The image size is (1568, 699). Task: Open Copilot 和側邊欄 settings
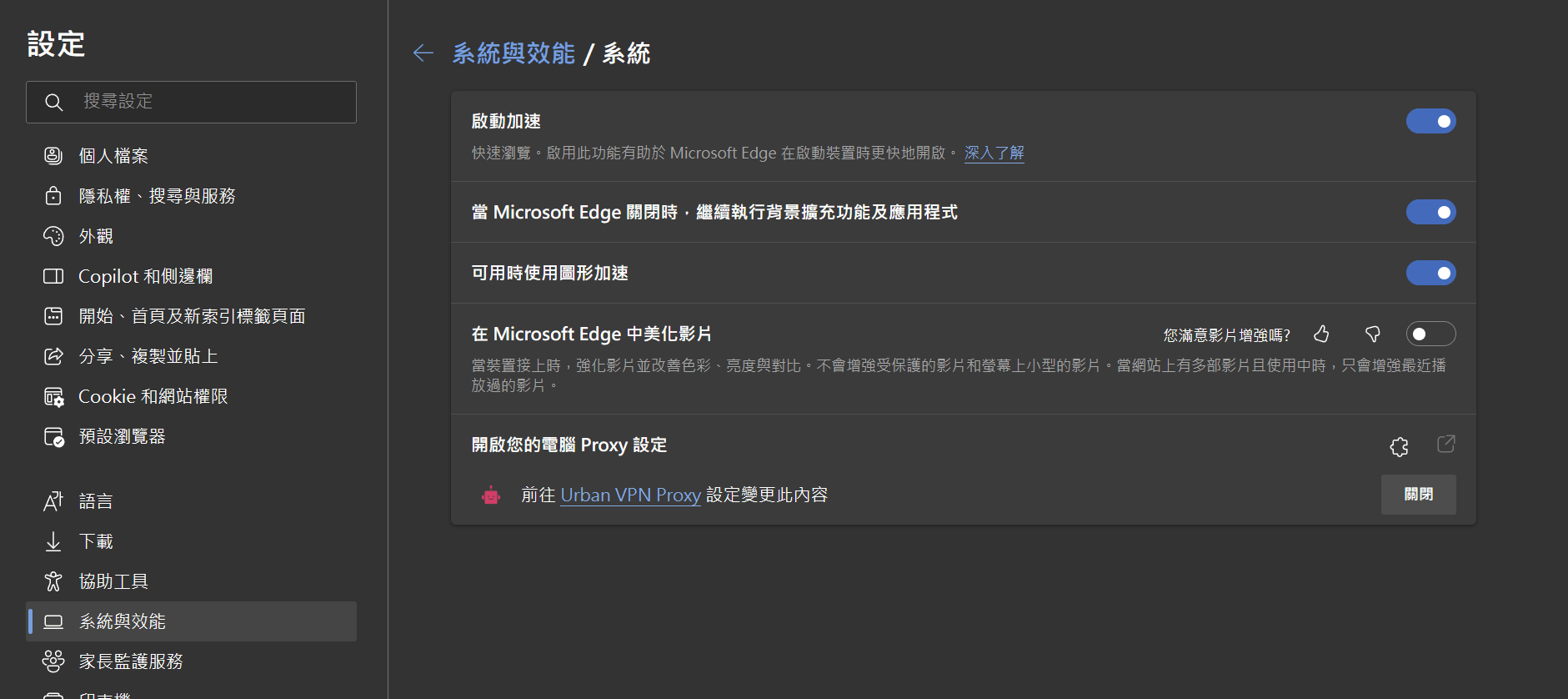coord(192,276)
